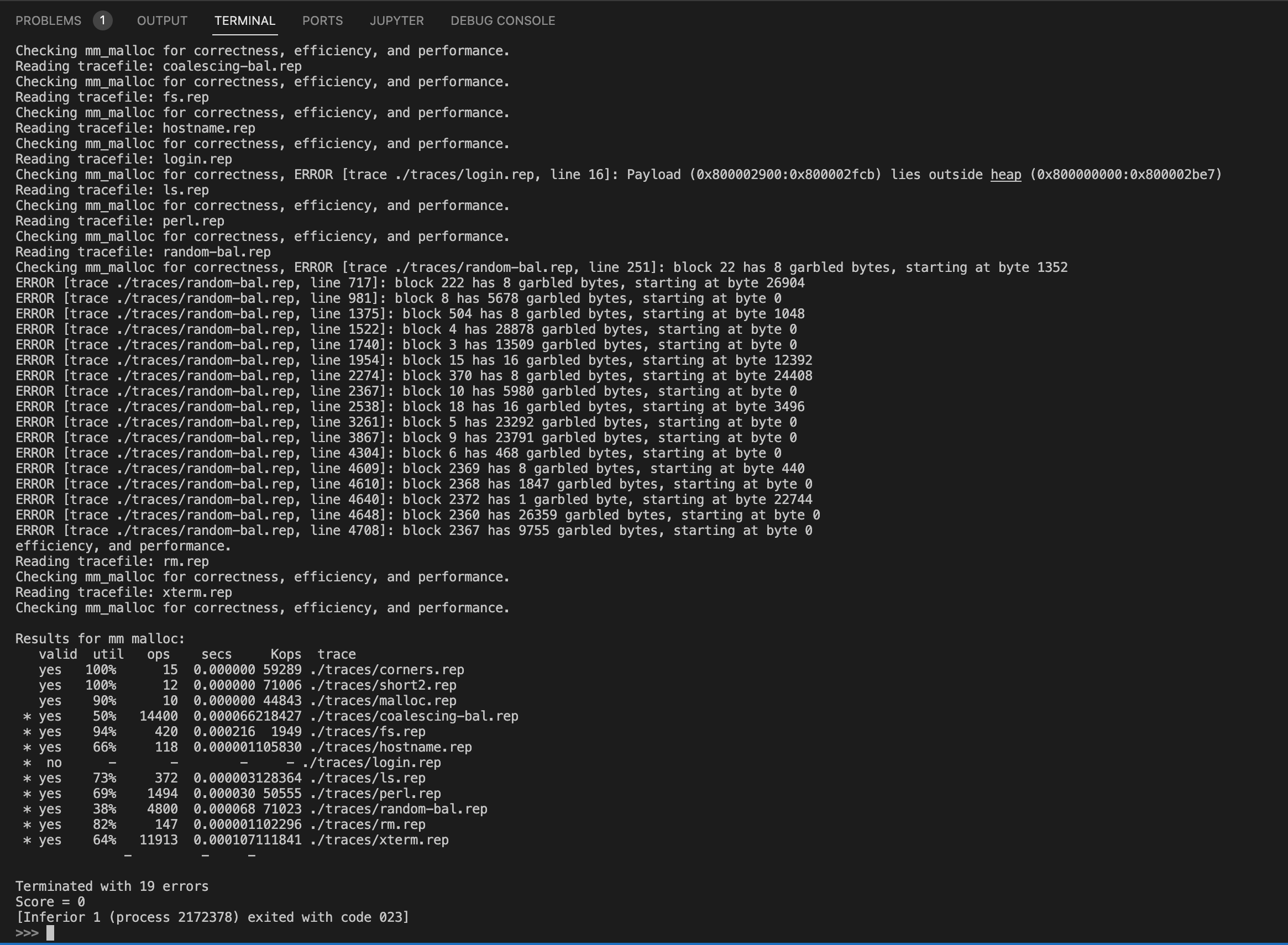Viewport: 1288px width, 945px height.
Task: Click the ./traces/fs.rep results path
Action: pyautogui.click(x=368, y=732)
